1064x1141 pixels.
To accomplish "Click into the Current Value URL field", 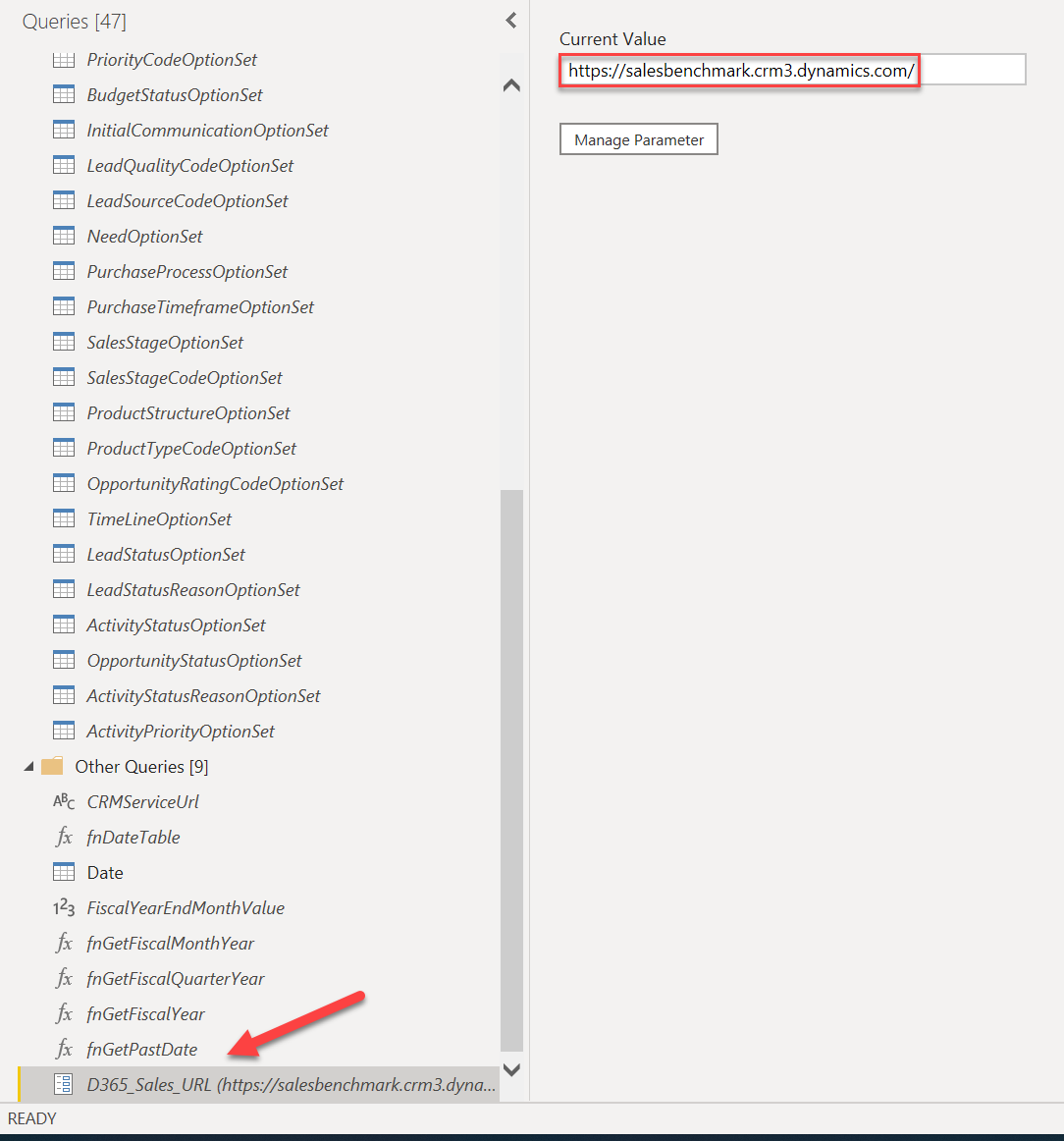I will tap(793, 70).
